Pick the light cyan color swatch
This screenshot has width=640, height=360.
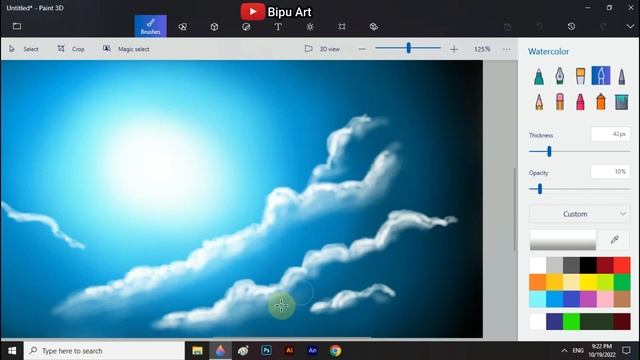(x=538, y=299)
